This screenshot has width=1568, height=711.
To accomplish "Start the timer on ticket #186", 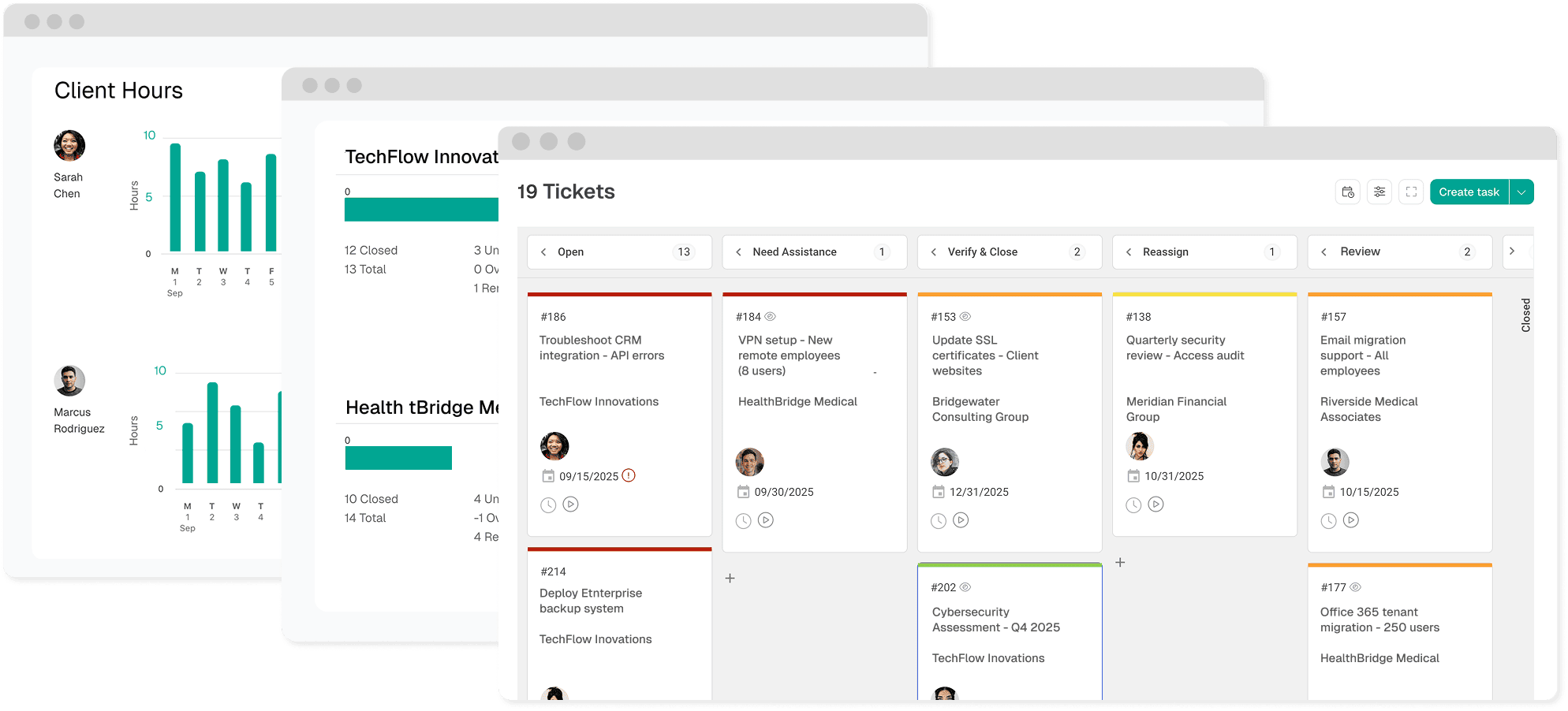I will click(570, 504).
